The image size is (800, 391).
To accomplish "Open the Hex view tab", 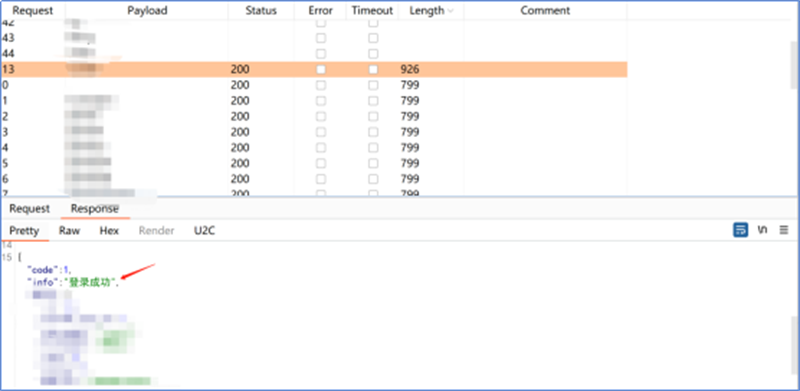I will click(x=109, y=231).
